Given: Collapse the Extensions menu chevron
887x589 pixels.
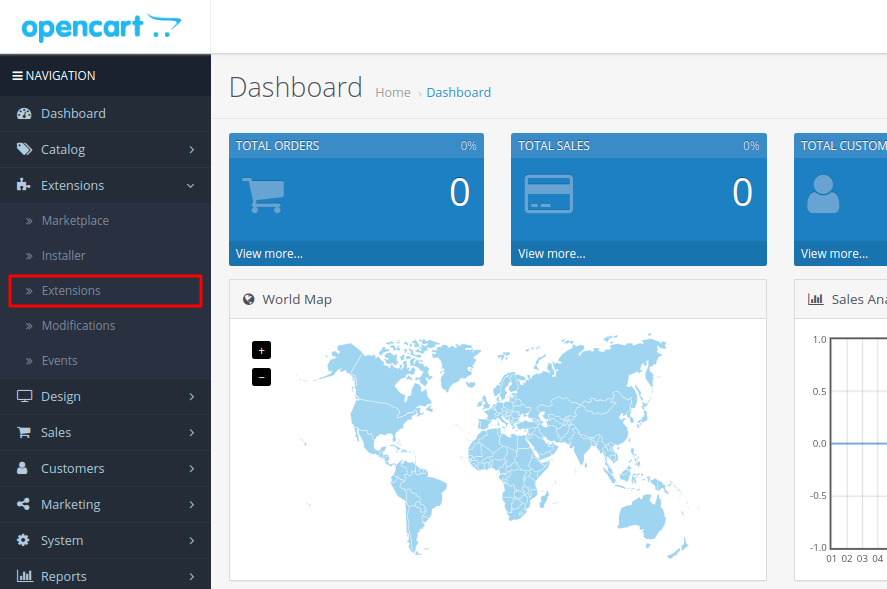Looking at the screenshot, I should [x=191, y=186].
